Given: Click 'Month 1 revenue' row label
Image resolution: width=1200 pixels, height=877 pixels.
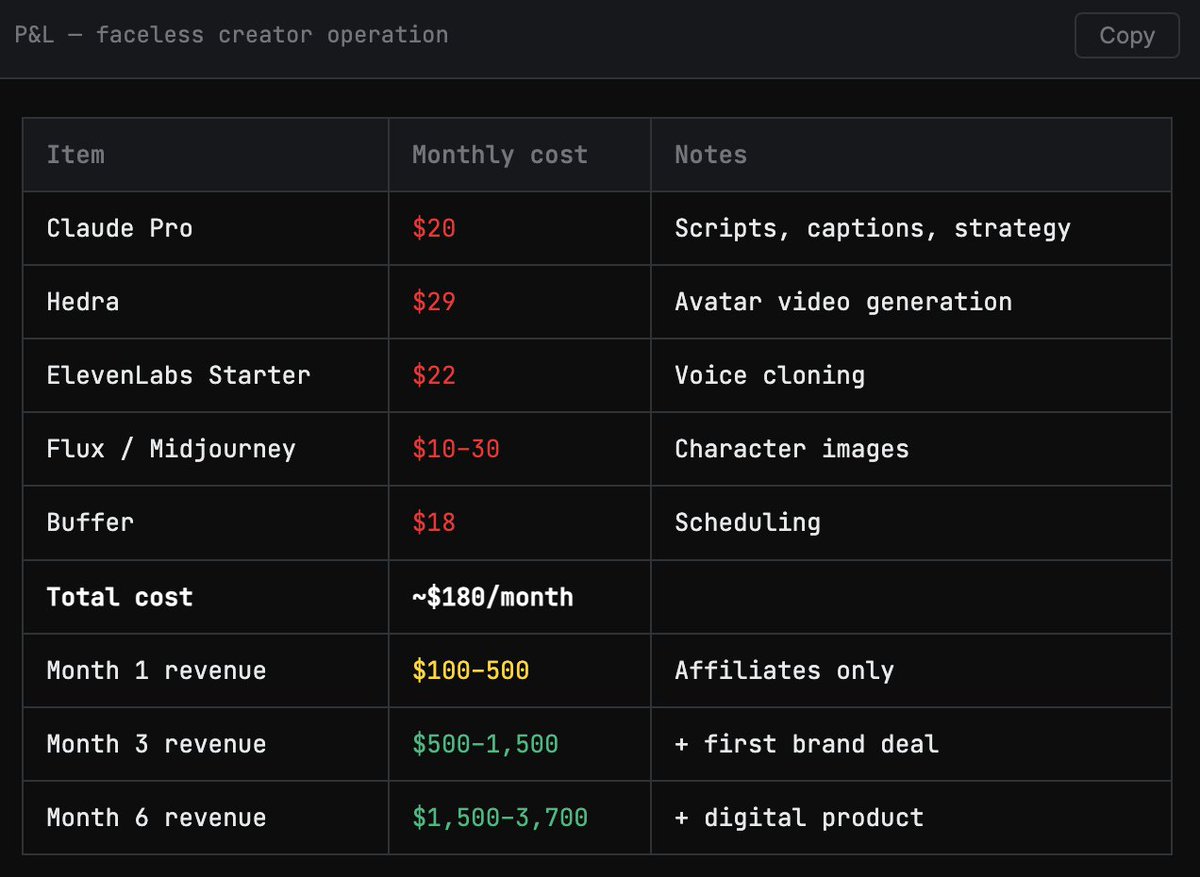Looking at the screenshot, I should (x=157, y=670).
